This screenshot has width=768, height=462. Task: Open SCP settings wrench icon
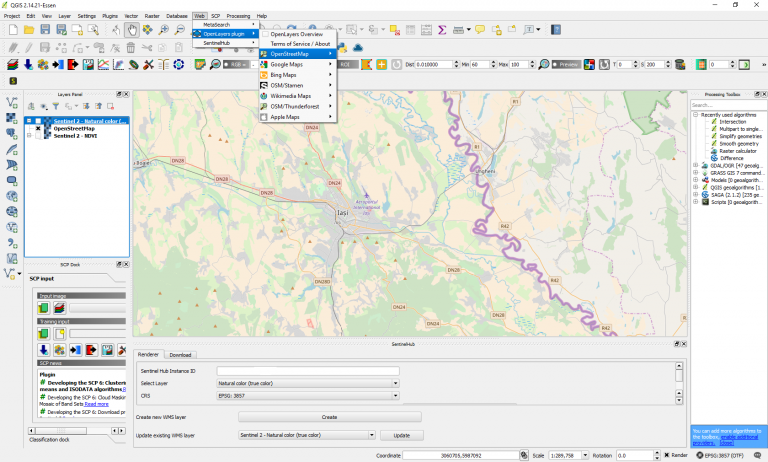pyautogui.click(x=148, y=64)
